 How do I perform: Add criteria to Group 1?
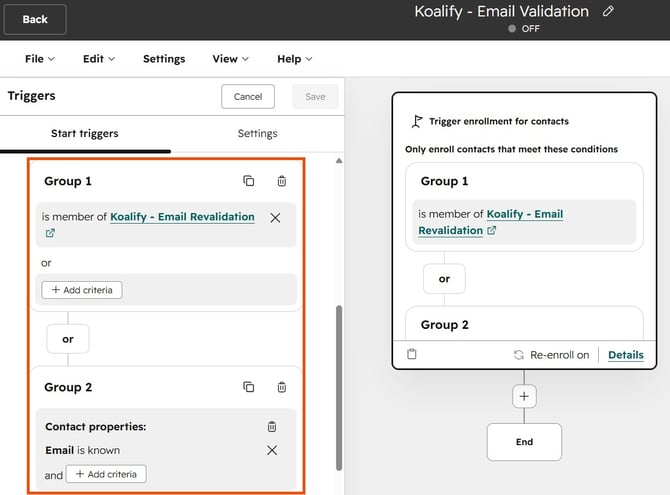tap(82, 290)
